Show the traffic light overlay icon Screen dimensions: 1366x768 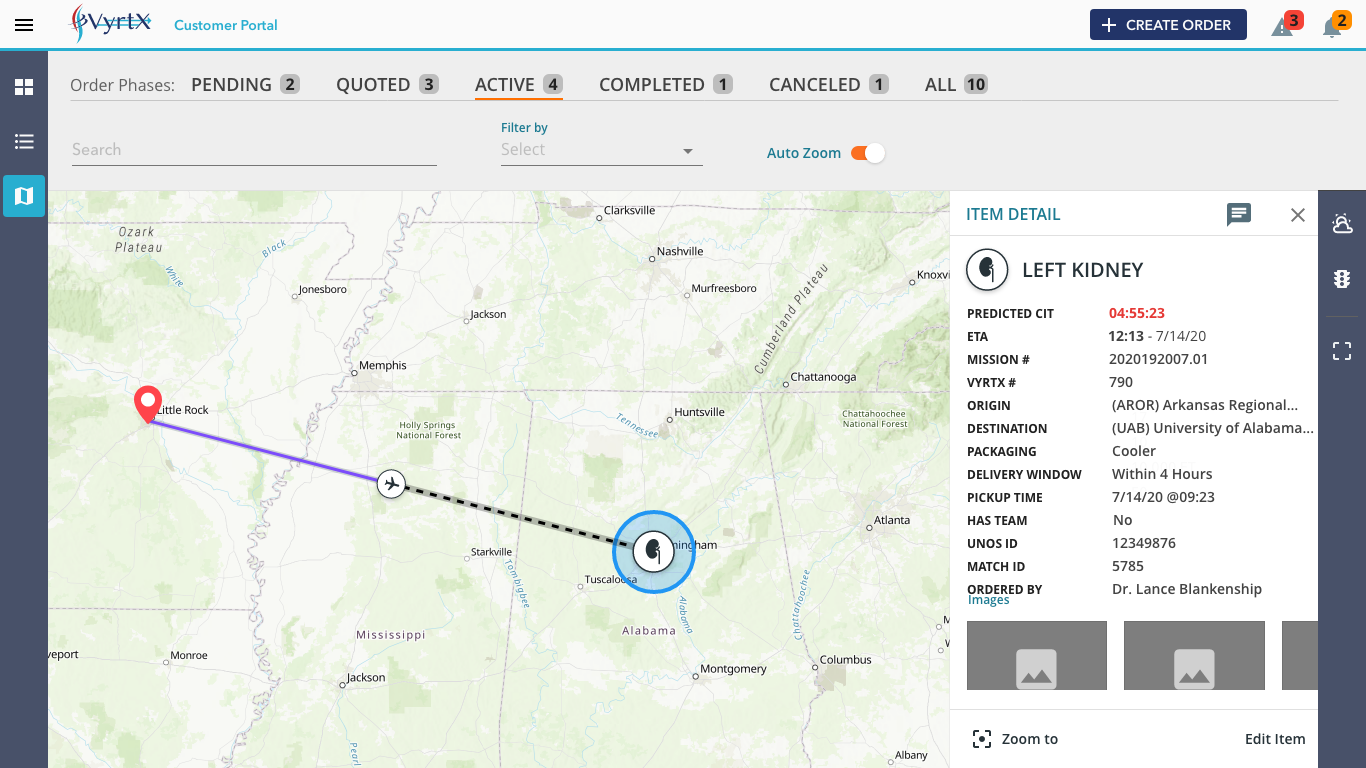coord(1342,279)
